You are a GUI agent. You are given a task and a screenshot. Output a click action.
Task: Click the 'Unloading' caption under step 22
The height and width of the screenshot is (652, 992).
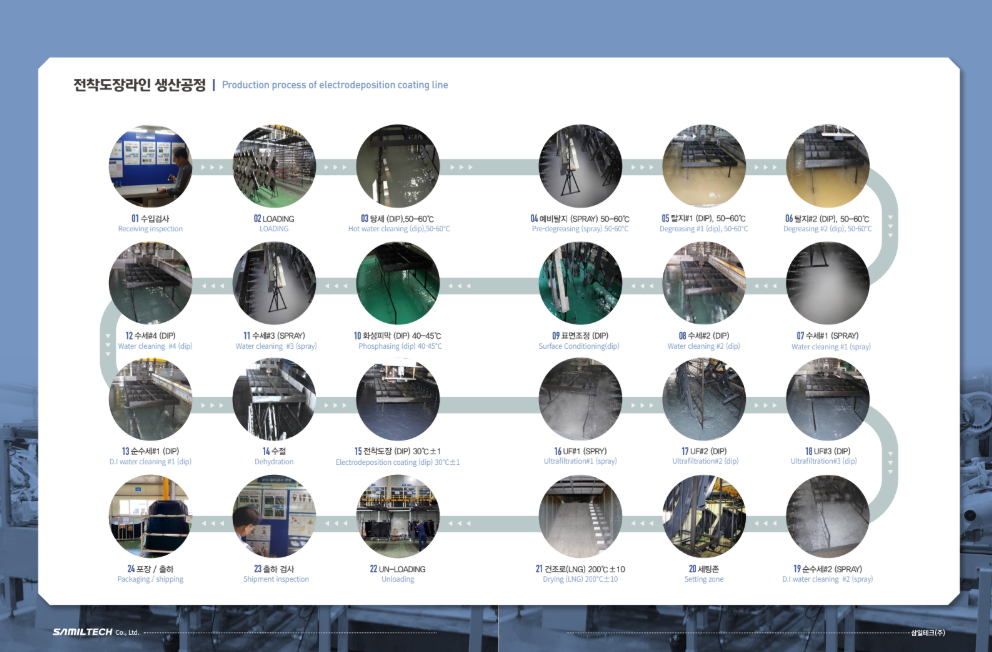click(x=397, y=579)
